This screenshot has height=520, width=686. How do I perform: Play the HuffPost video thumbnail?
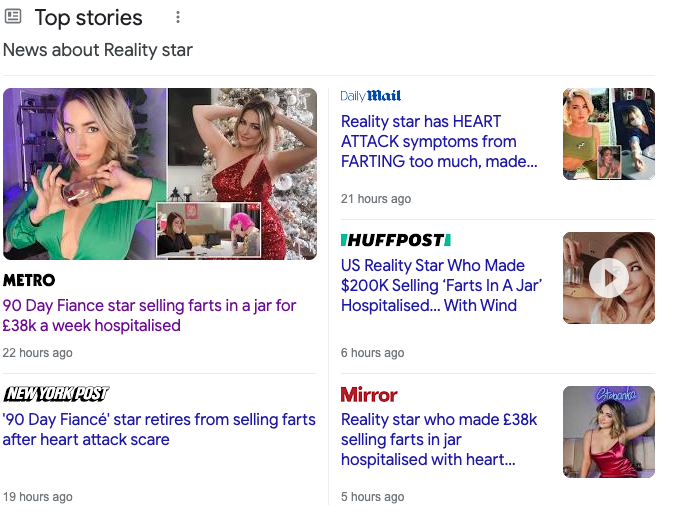(609, 278)
